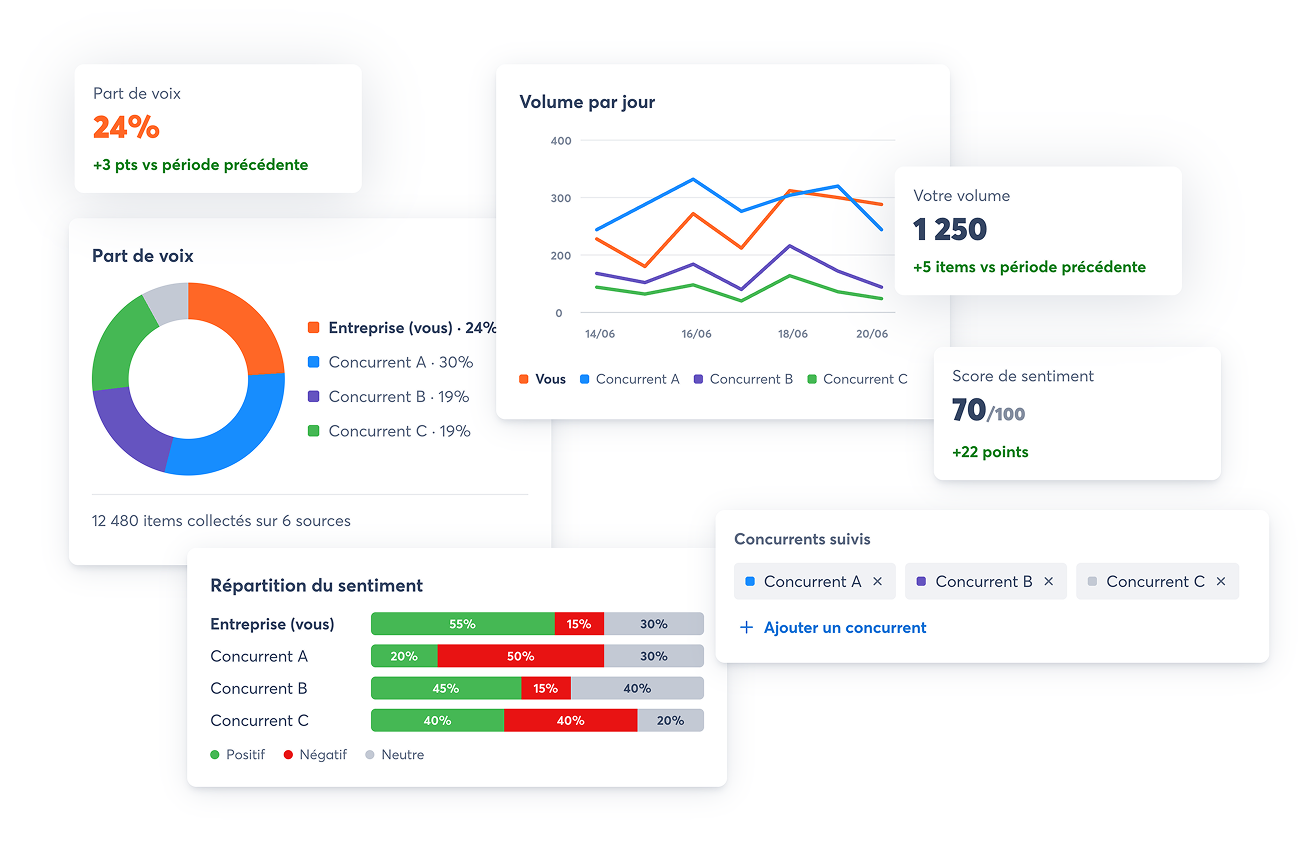Click the 55% positive bar for Entreprise (vous)

pos(462,624)
